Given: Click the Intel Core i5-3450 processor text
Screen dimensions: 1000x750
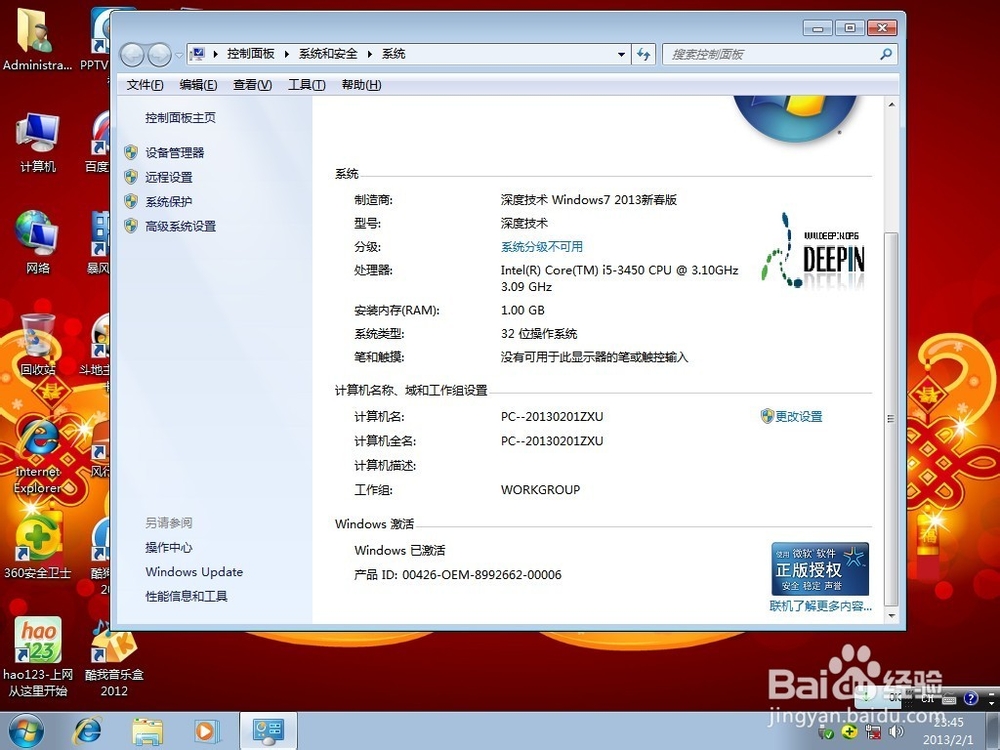Looking at the screenshot, I should tap(619, 278).
